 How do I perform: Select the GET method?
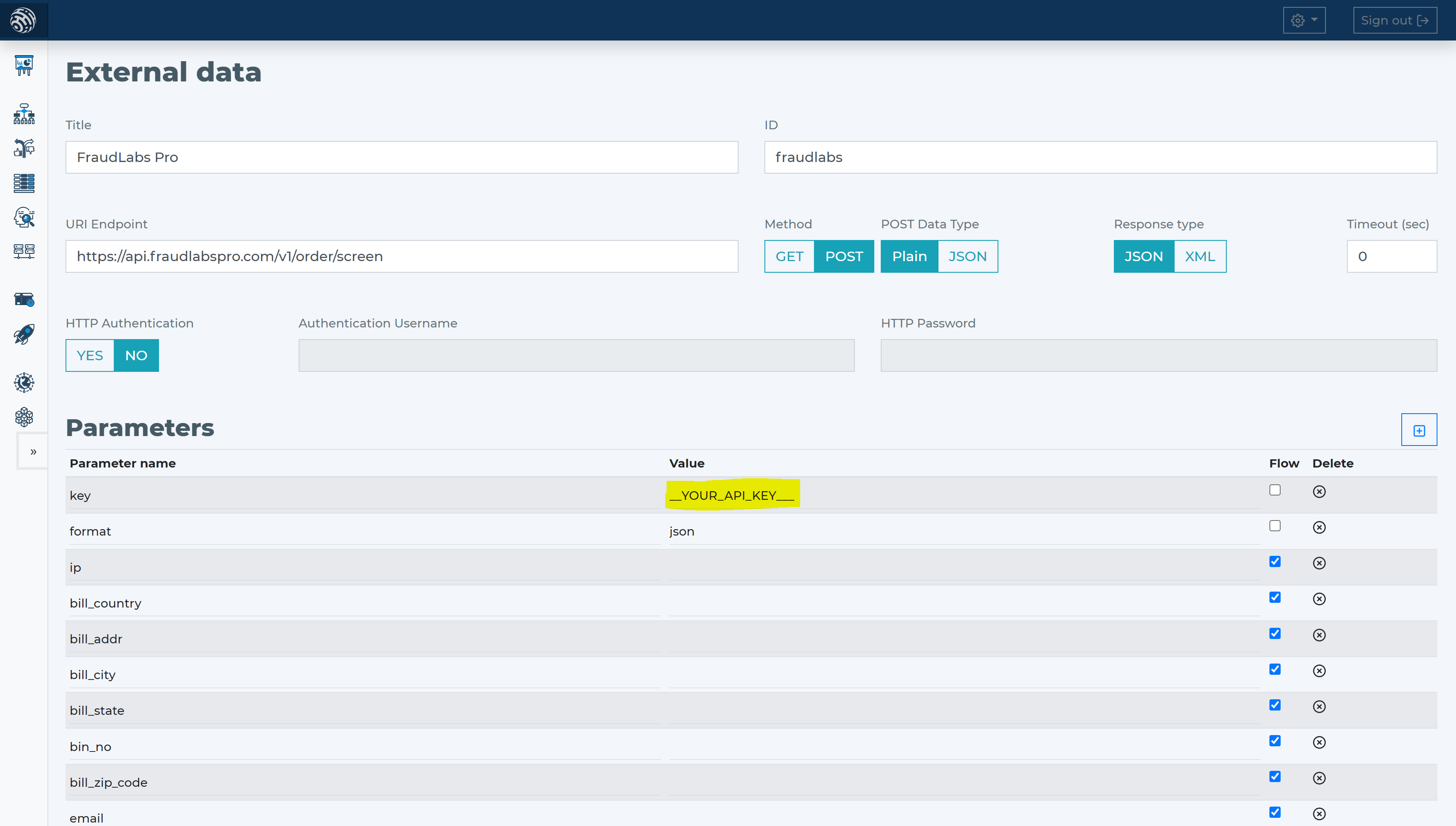point(789,256)
